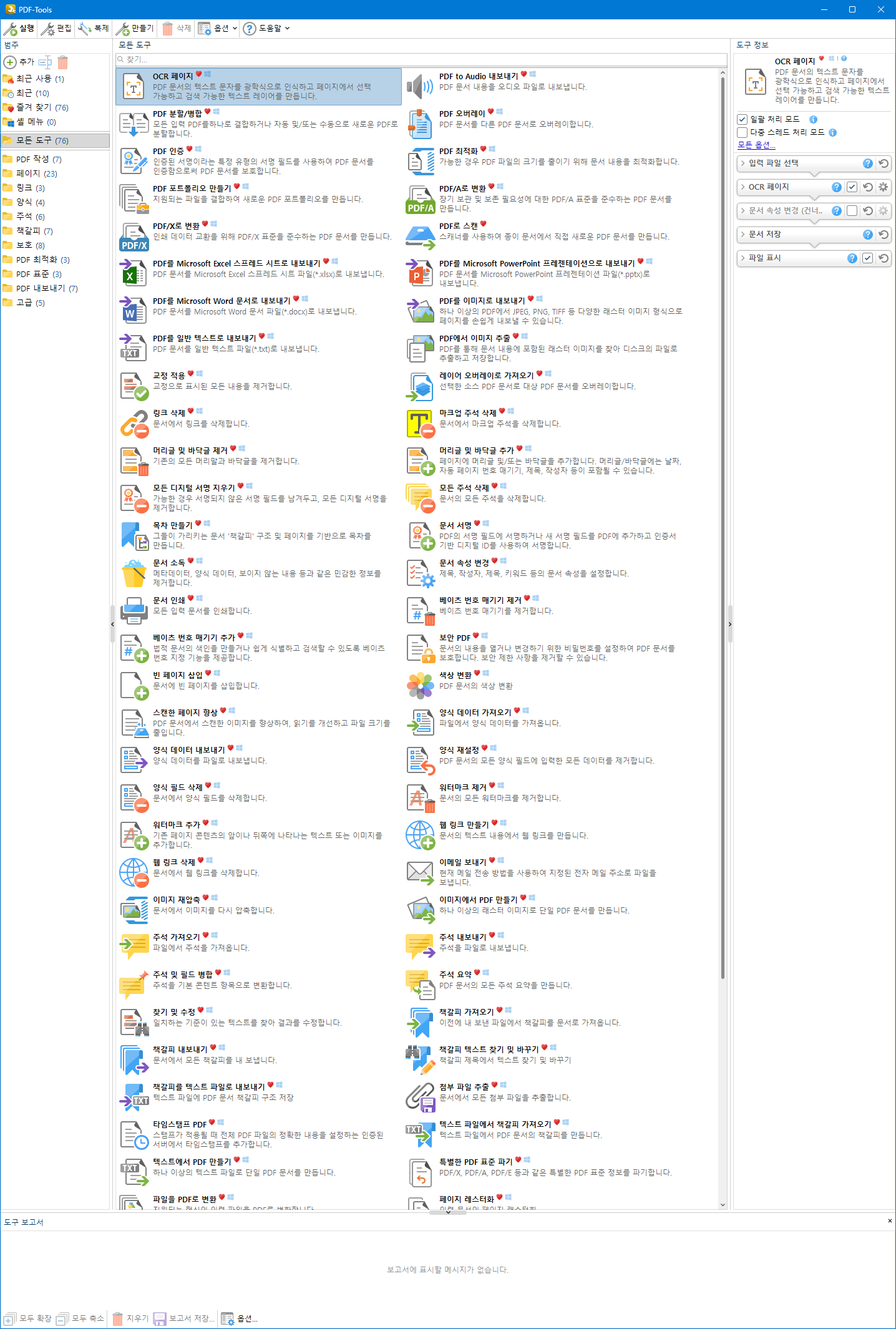Screen dimensions: 896x1329
Task: Open help for the 문서 저장 step
Action: (x=867, y=235)
